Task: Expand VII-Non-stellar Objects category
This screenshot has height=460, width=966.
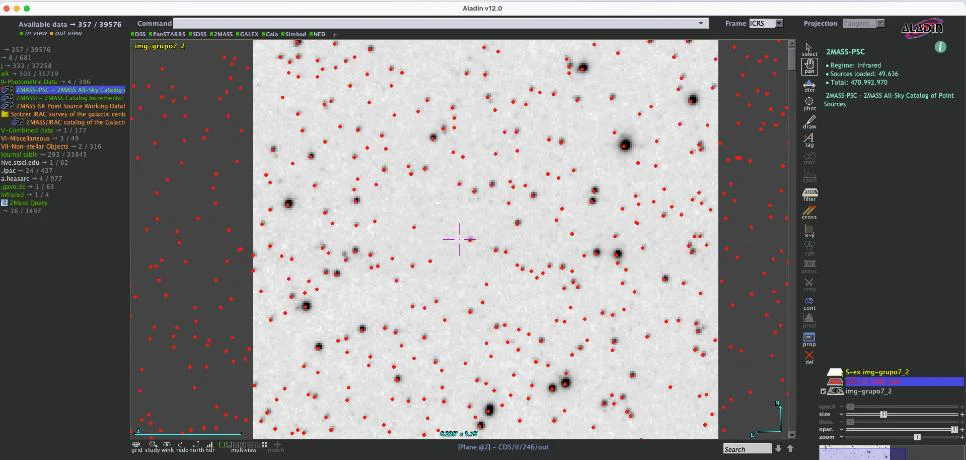Action: pyautogui.click(x=51, y=146)
